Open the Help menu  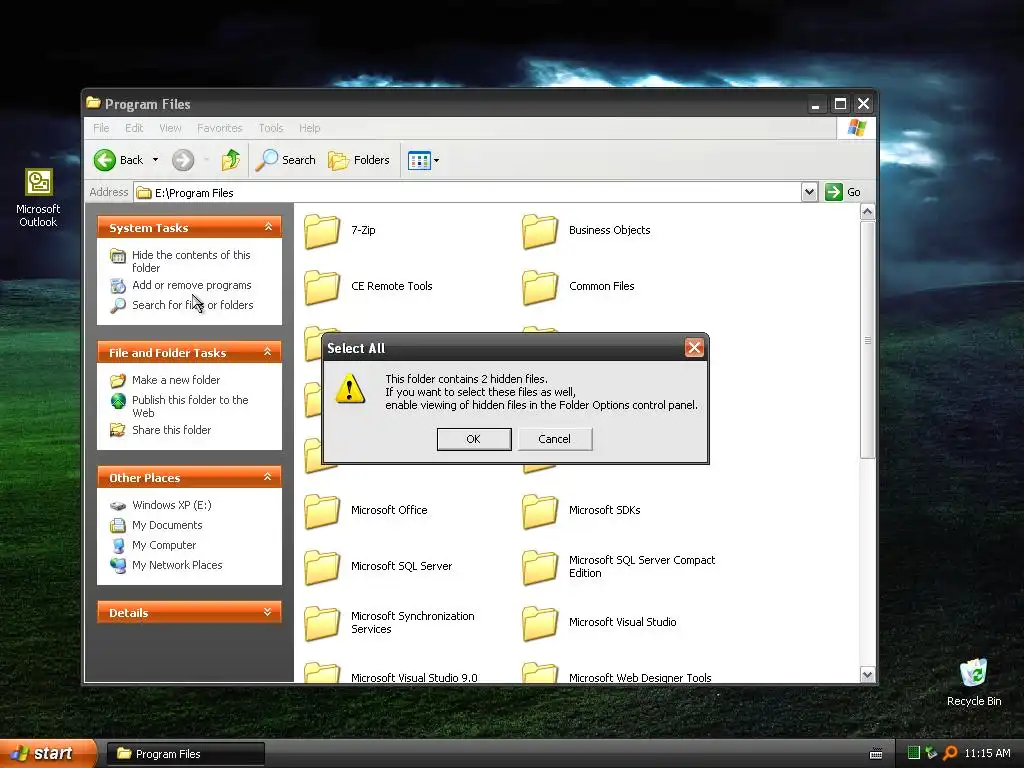310,128
